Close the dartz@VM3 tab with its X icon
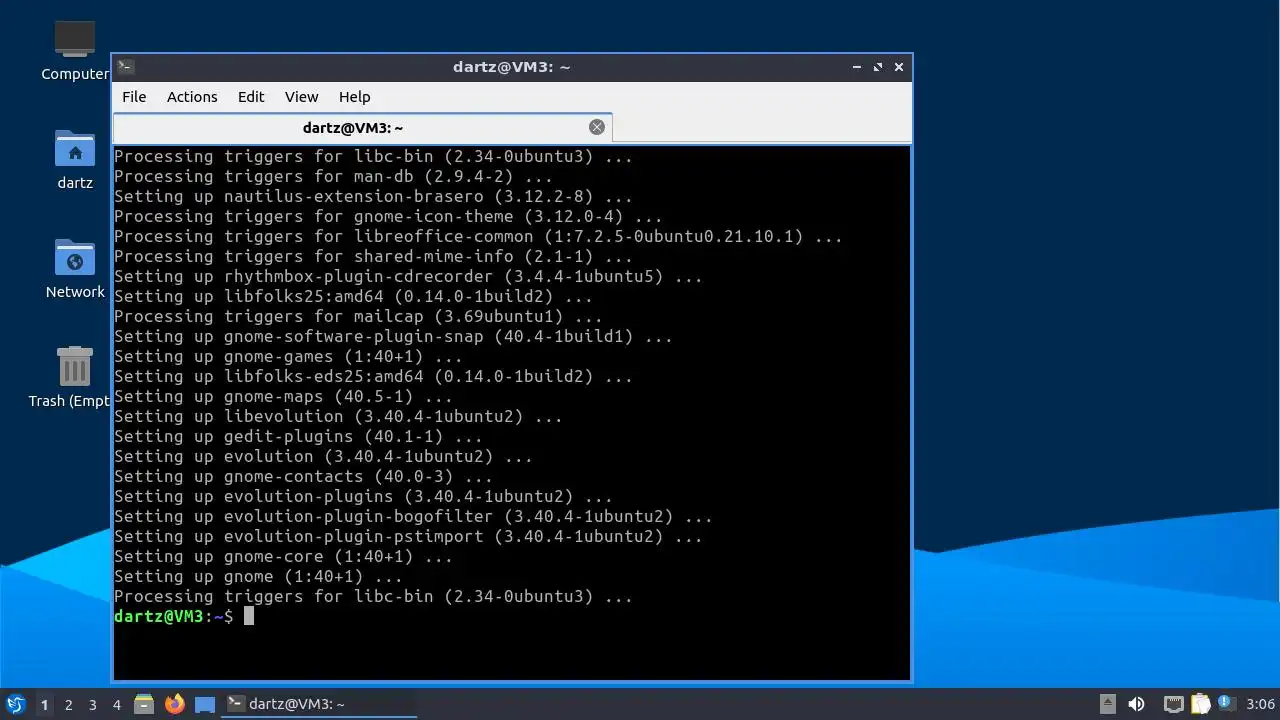Image resolution: width=1280 pixels, height=720 pixels. pyautogui.click(x=597, y=127)
